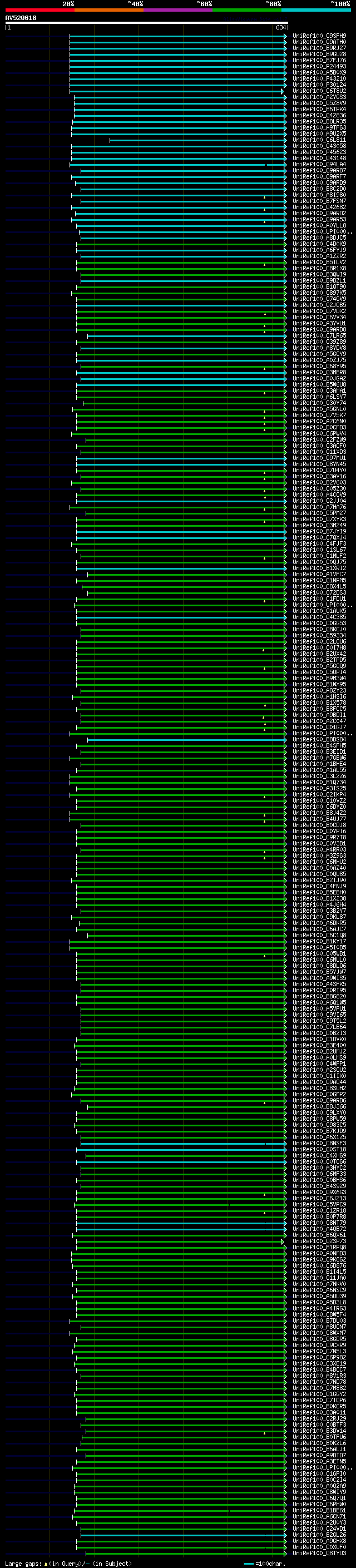
Task: Select the alignment bar of UniRef100_Q9SFH9
Action: [x=177, y=36]
